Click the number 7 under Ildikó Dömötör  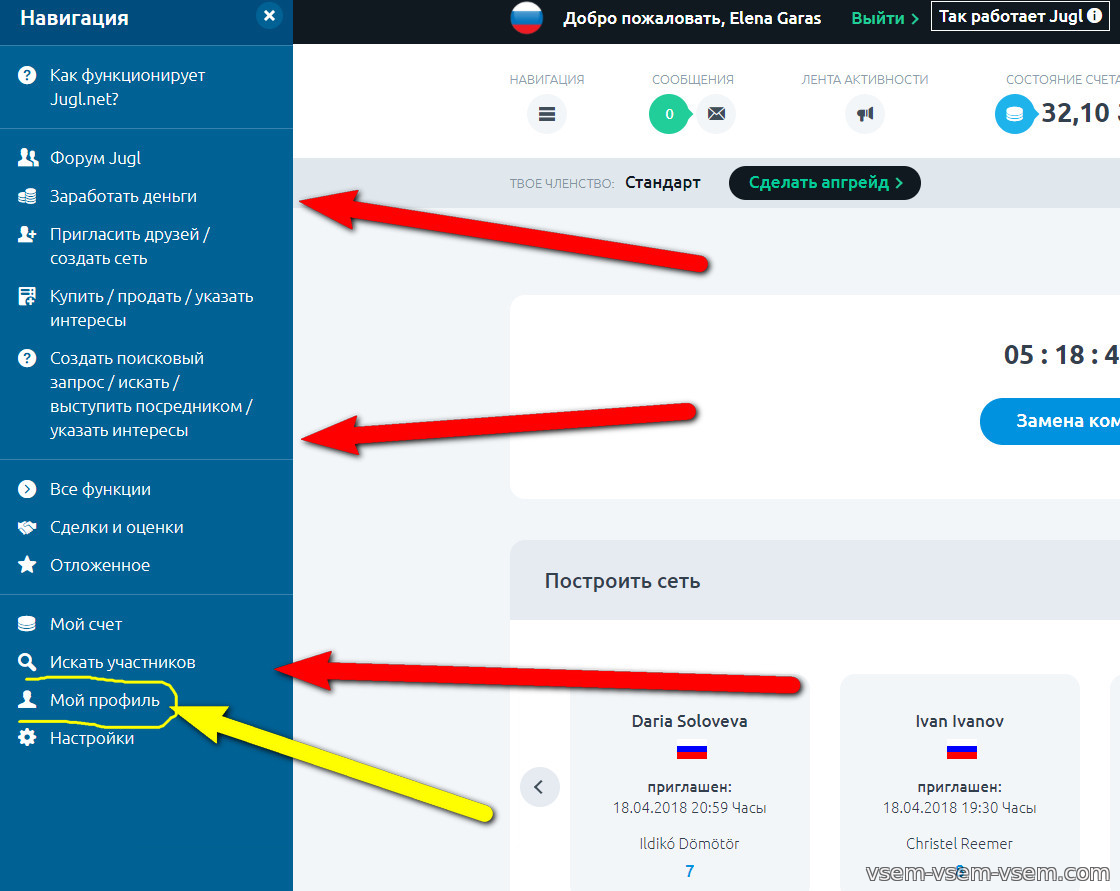[x=689, y=871]
